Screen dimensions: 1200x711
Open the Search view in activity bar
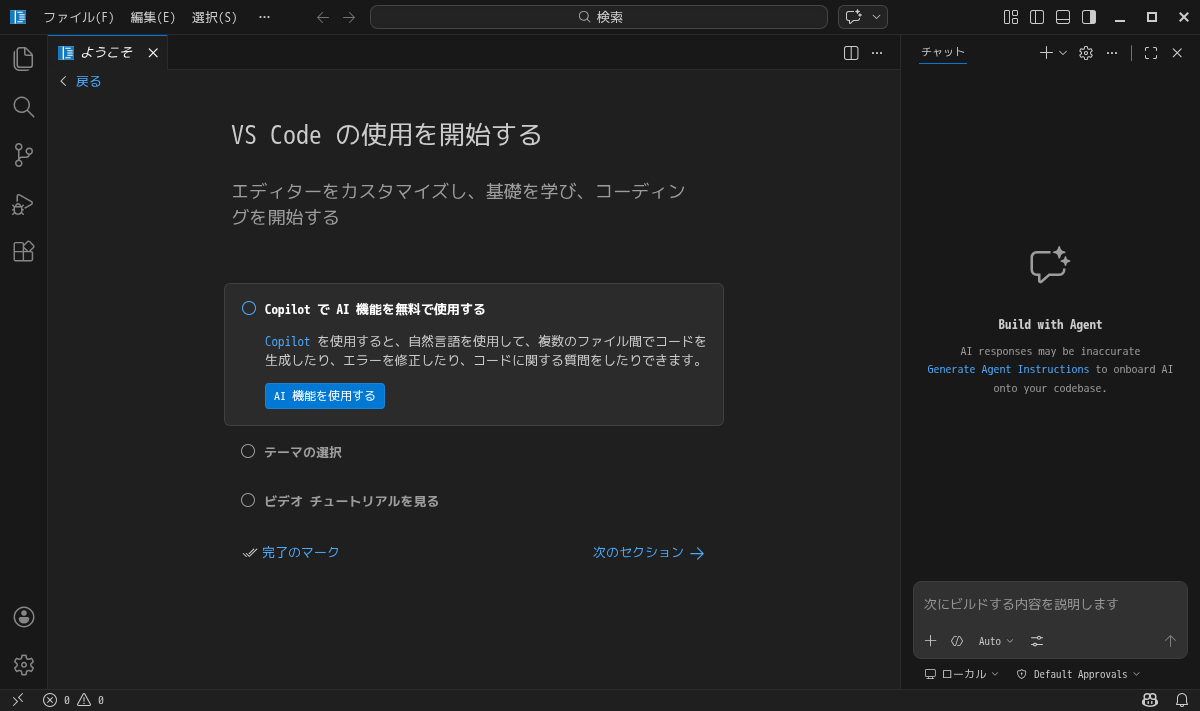pos(23,107)
